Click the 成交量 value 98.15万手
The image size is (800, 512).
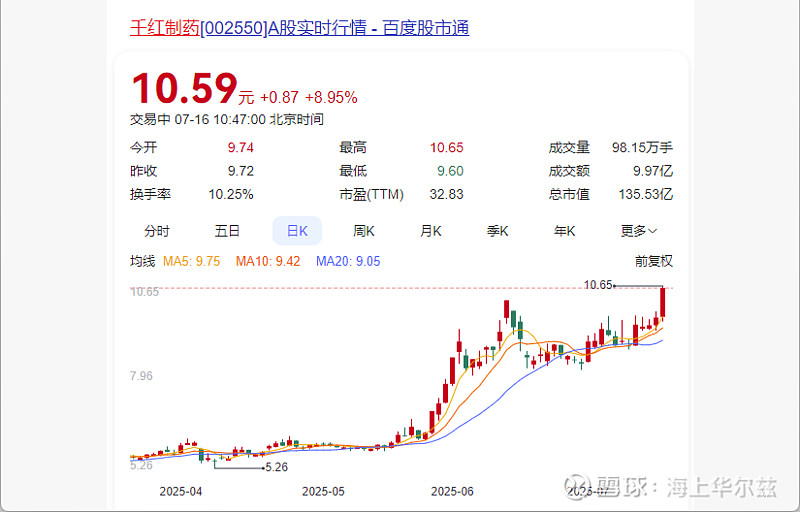click(642, 147)
